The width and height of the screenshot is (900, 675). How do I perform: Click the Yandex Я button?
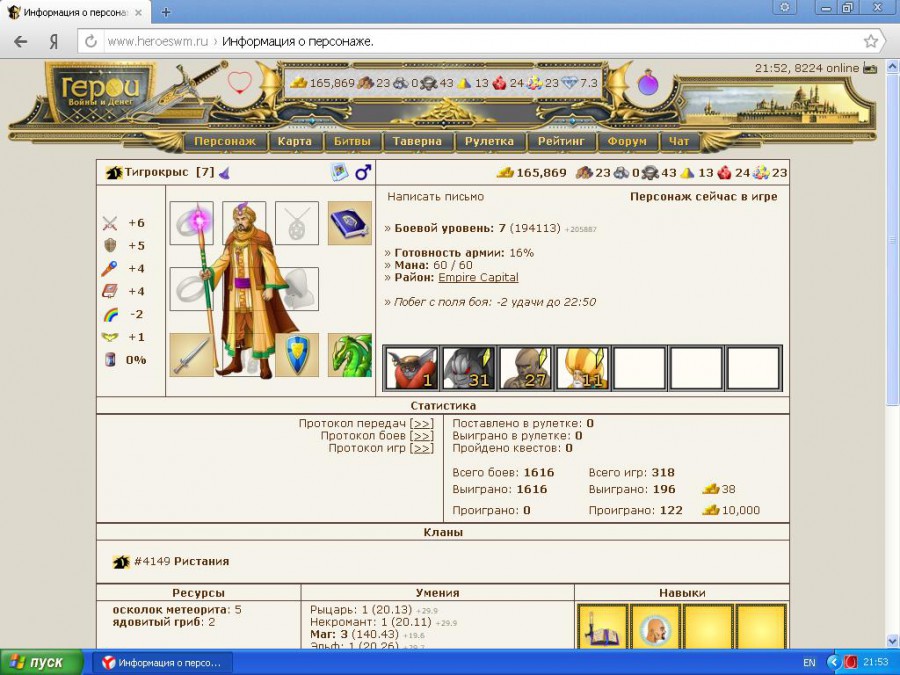pyautogui.click(x=53, y=41)
